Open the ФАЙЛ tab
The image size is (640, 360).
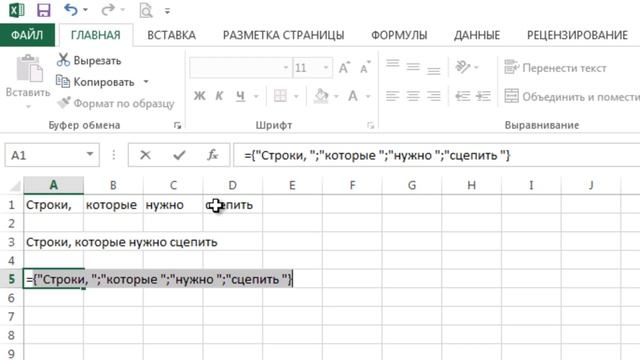(x=27, y=35)
